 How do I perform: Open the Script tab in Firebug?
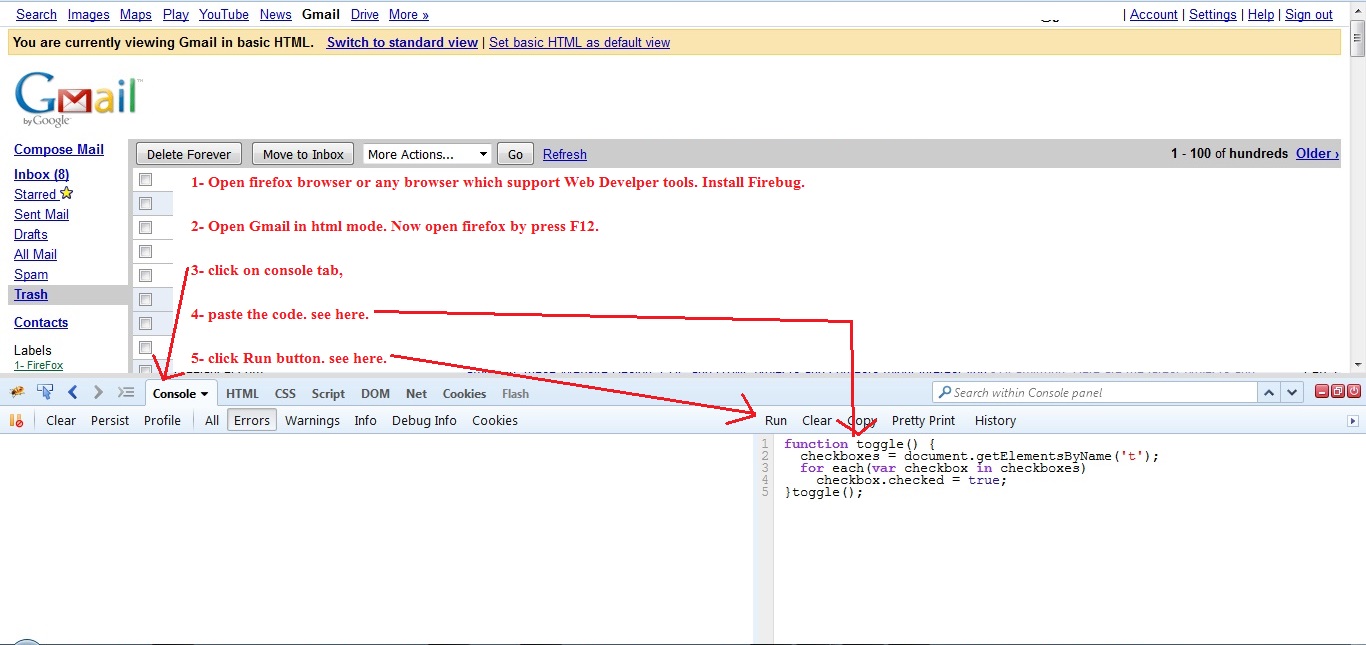[x=328, y=394]
